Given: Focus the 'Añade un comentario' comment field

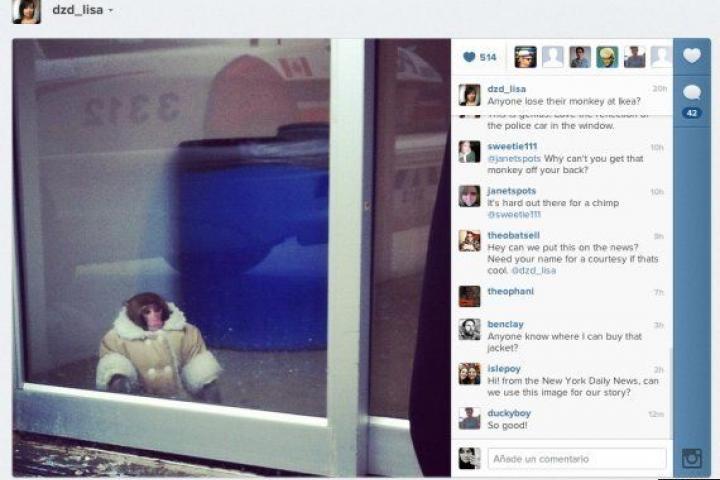Looking at the screenshot, I should [x=577, y=458].
